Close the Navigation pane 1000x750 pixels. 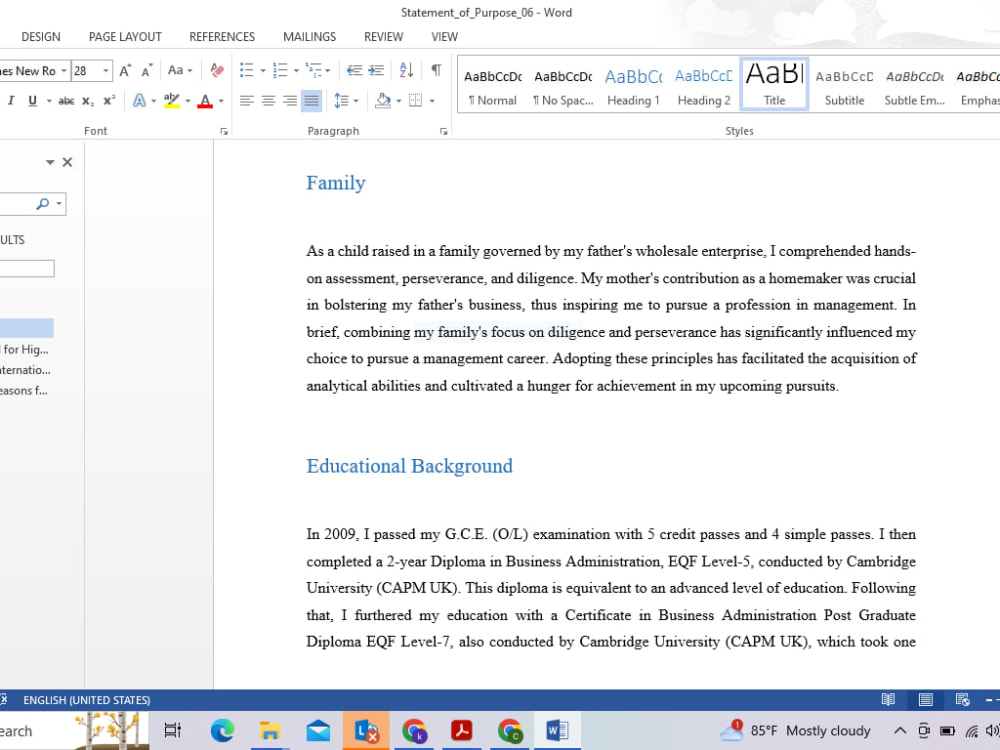coord(67,163)
